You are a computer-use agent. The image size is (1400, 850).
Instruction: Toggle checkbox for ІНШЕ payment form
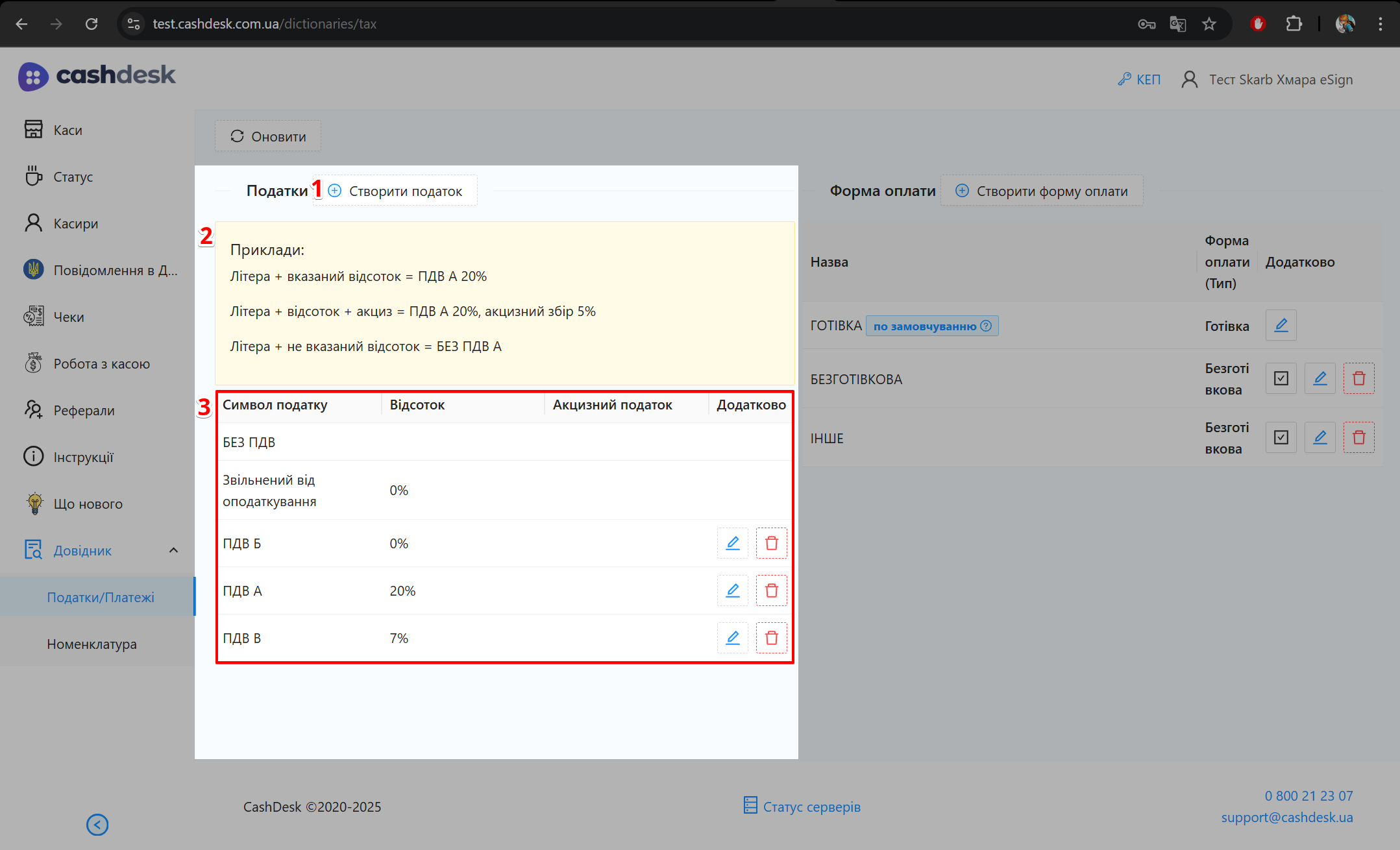point(1281,437)
